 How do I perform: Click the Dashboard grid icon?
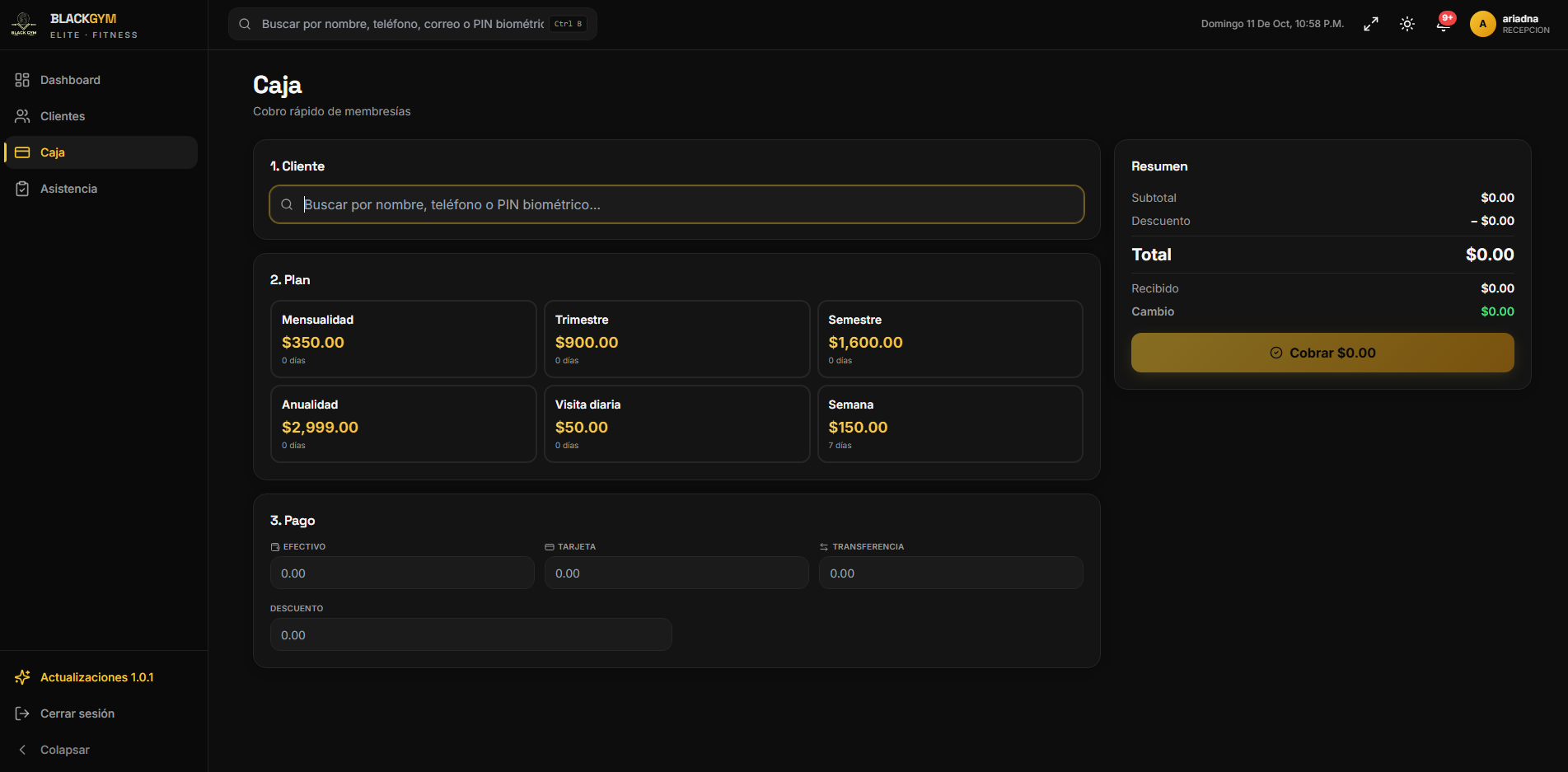tap(22, 80)
